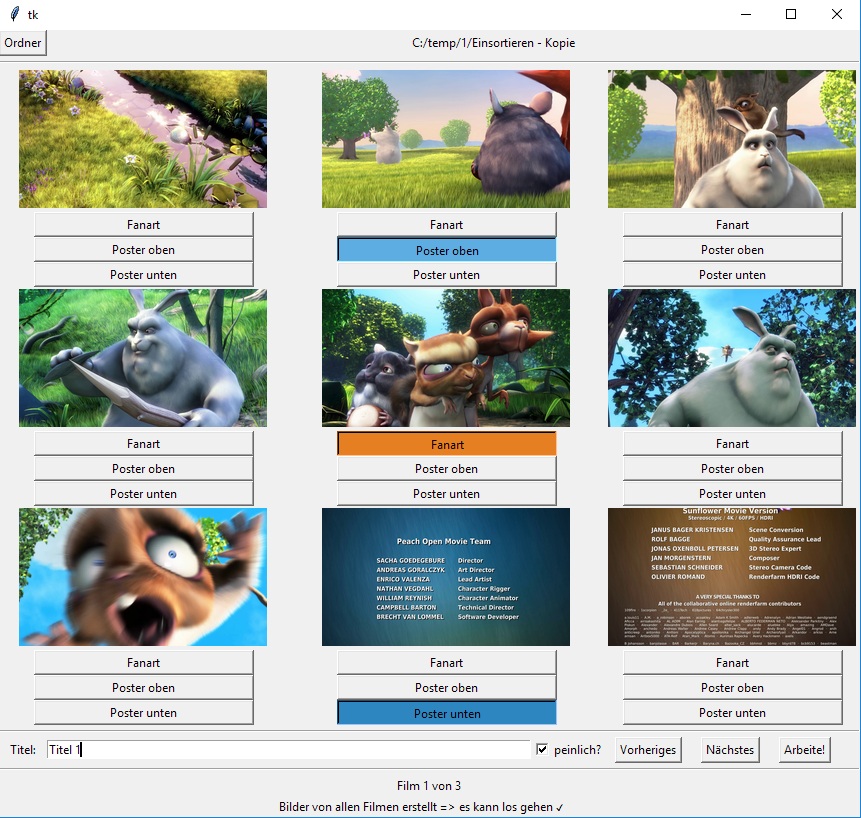
Task: Click the status text Bilder von allen Filmen erstellt
Action: pos(421,807)
